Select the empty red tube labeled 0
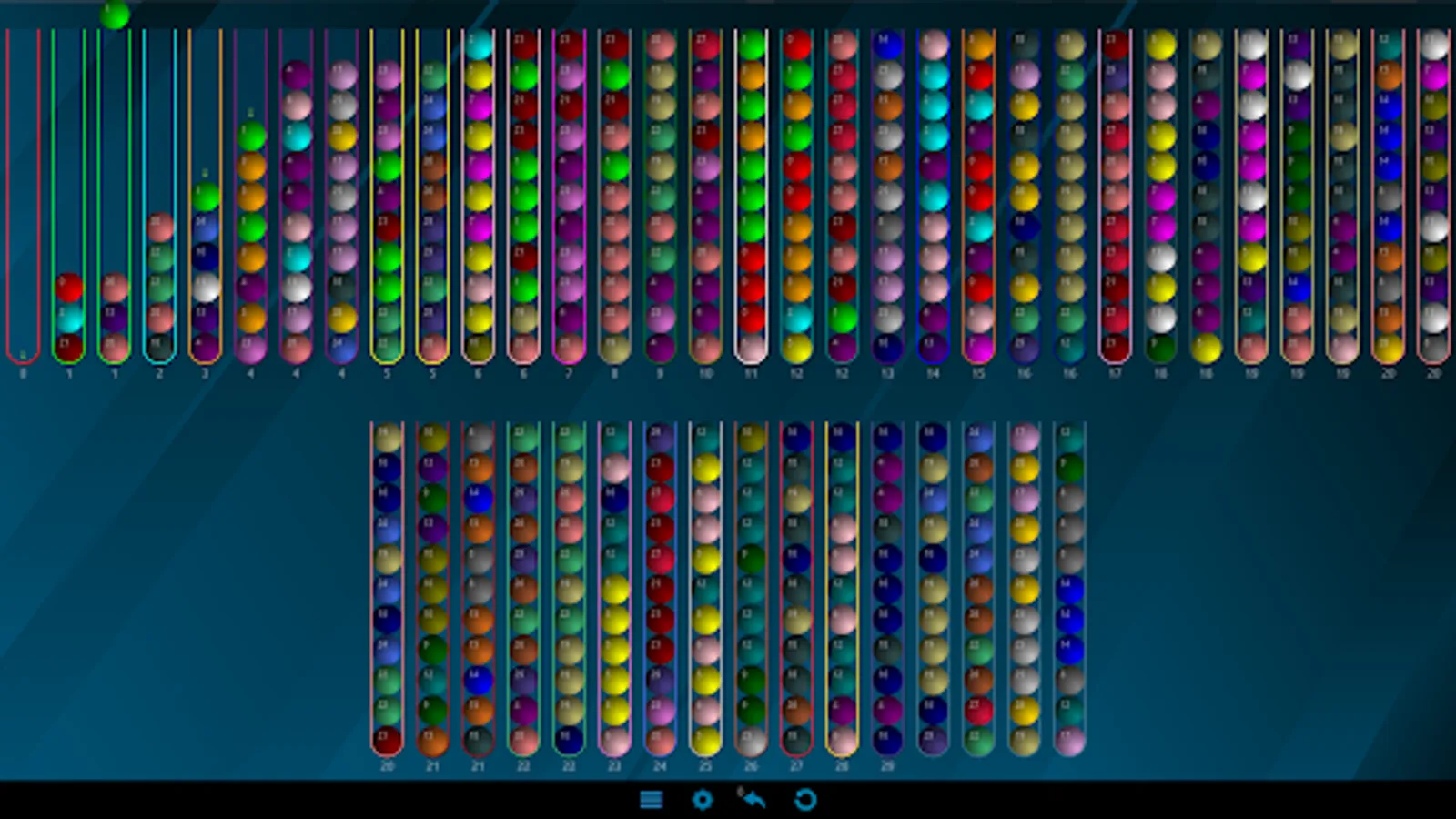The image size is (1456, 819). pos(24,197)
